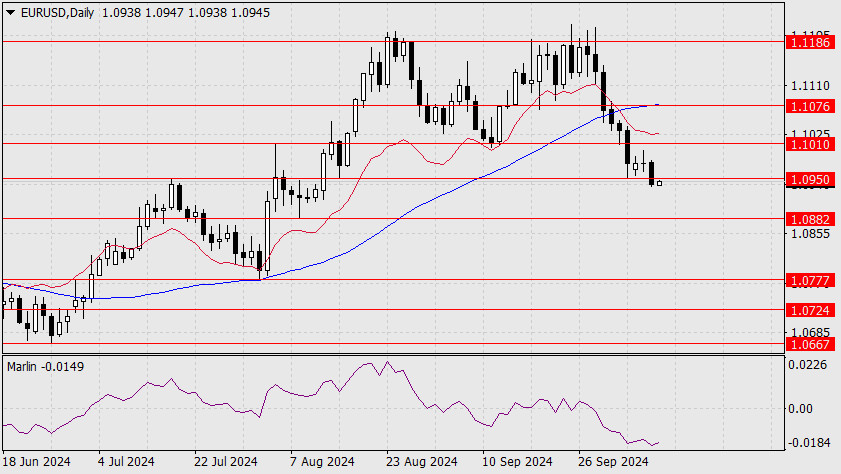841x474 pixels.
Task: Click the right end of the blue moving average
Action: click(658, 105)
